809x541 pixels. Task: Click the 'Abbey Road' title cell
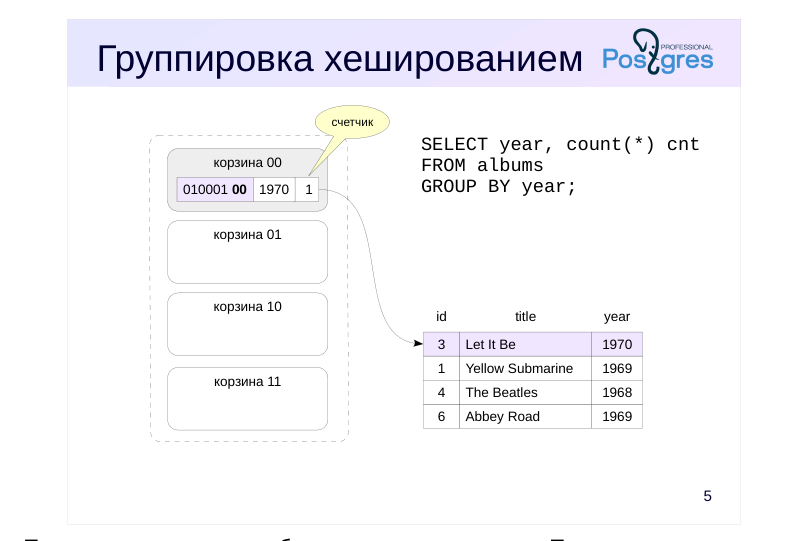525,416
